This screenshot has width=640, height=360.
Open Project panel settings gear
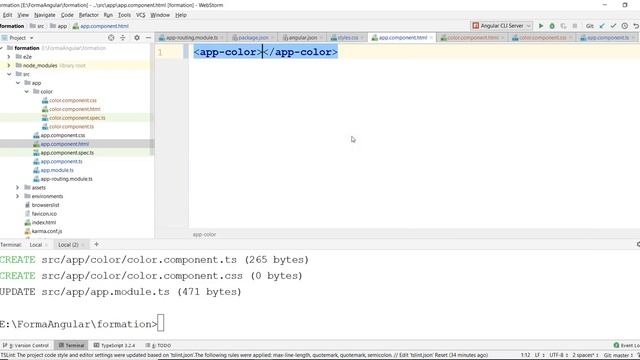[x=137, y=38]
